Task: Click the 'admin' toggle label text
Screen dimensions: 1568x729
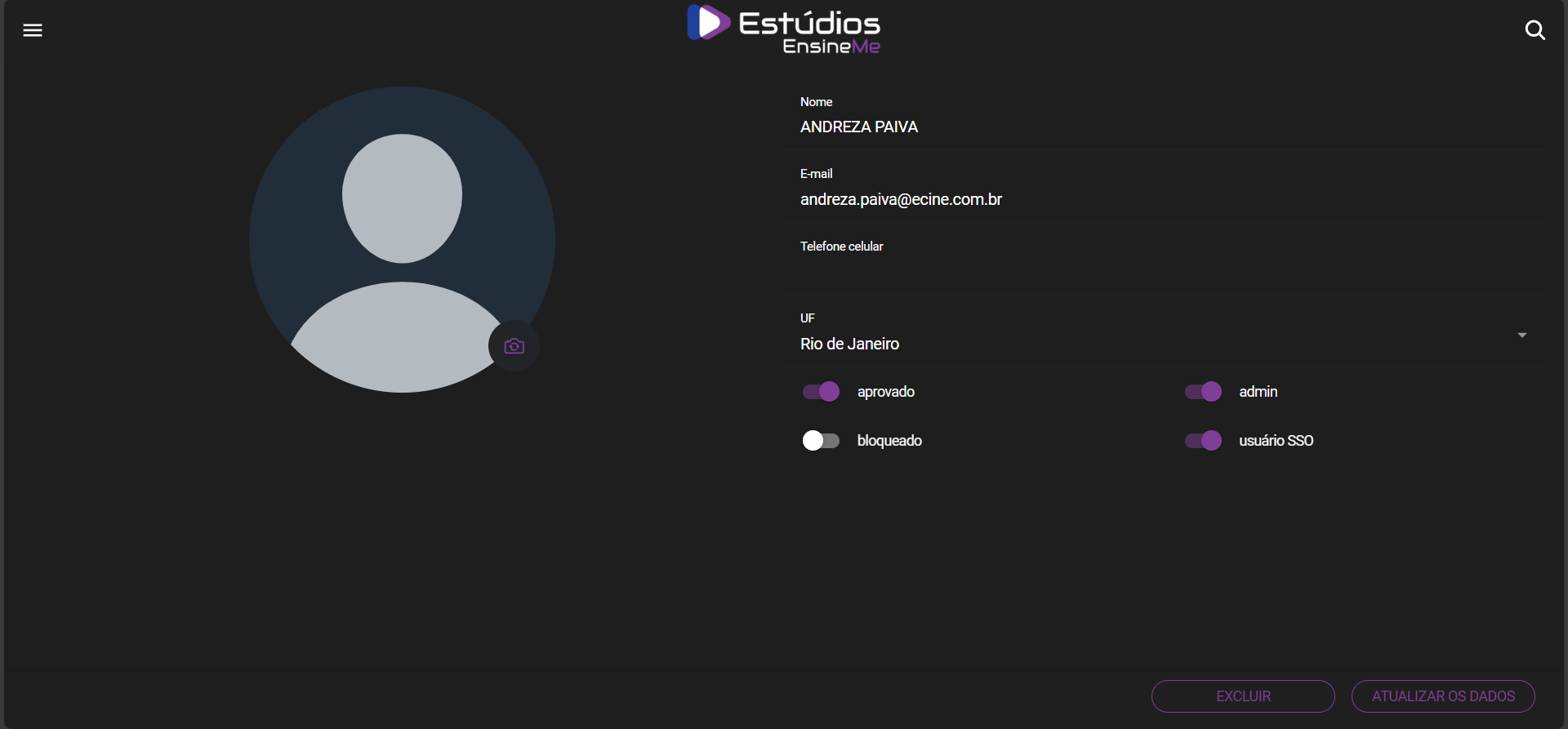Action: tap(1258, 392)
